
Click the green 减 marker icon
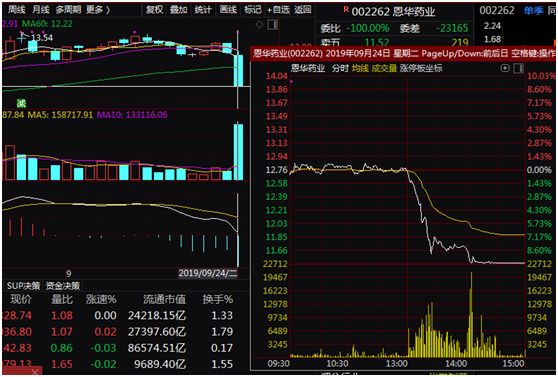(22, 104)
